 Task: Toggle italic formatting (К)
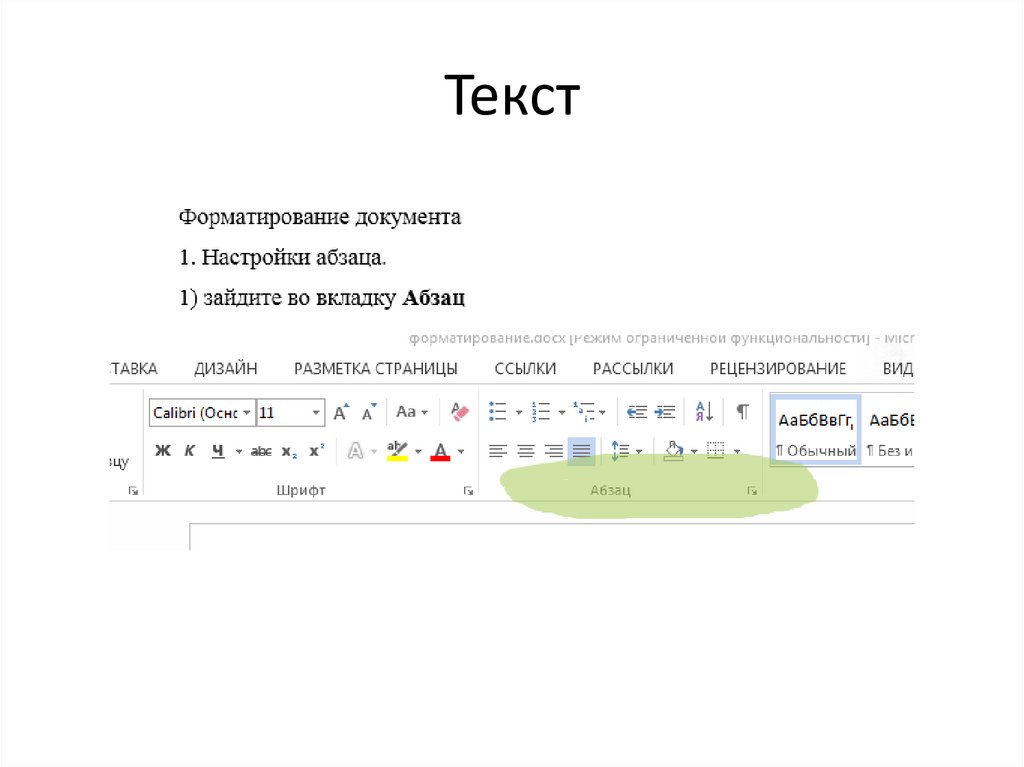pyautogui.click(x=189, y=451)
